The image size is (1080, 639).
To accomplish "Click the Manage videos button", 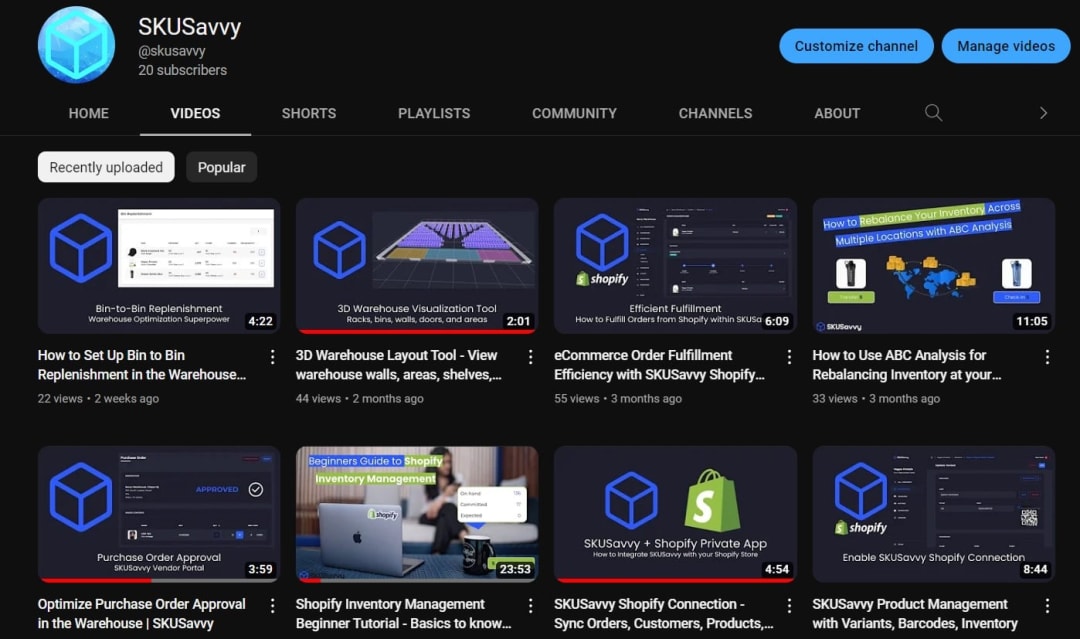I will (x=1006, y=46).
